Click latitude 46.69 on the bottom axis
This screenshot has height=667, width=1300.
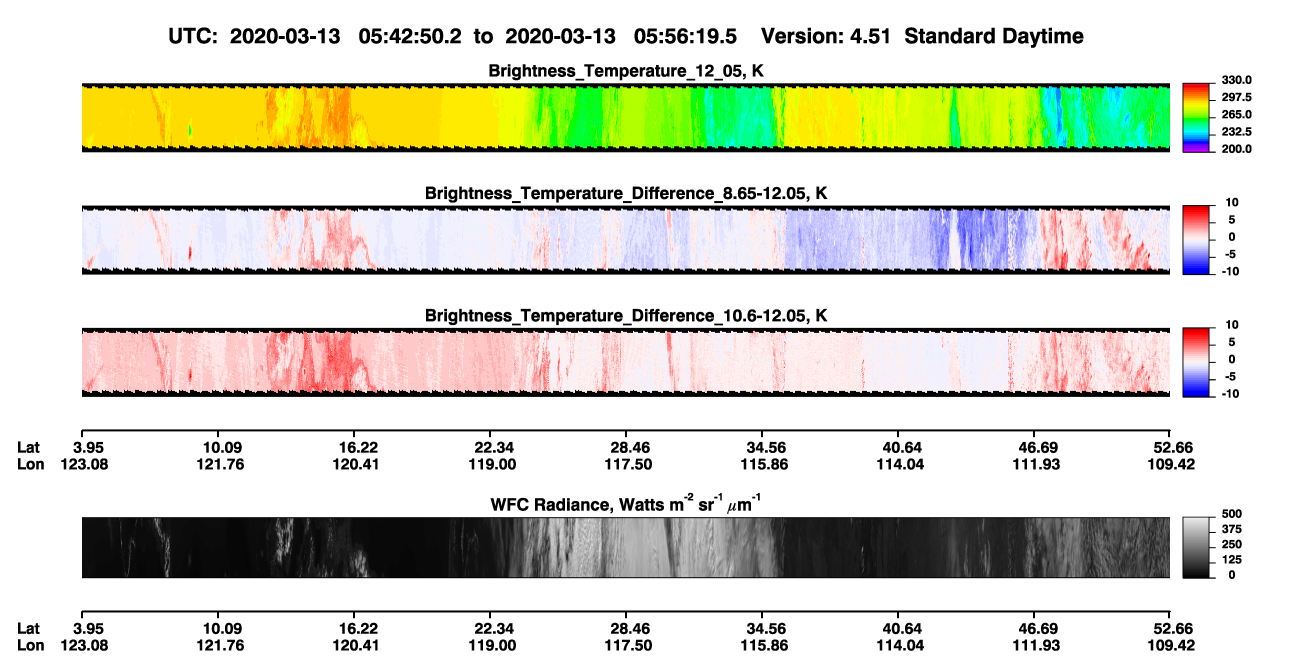click(x=1034, y=628)
